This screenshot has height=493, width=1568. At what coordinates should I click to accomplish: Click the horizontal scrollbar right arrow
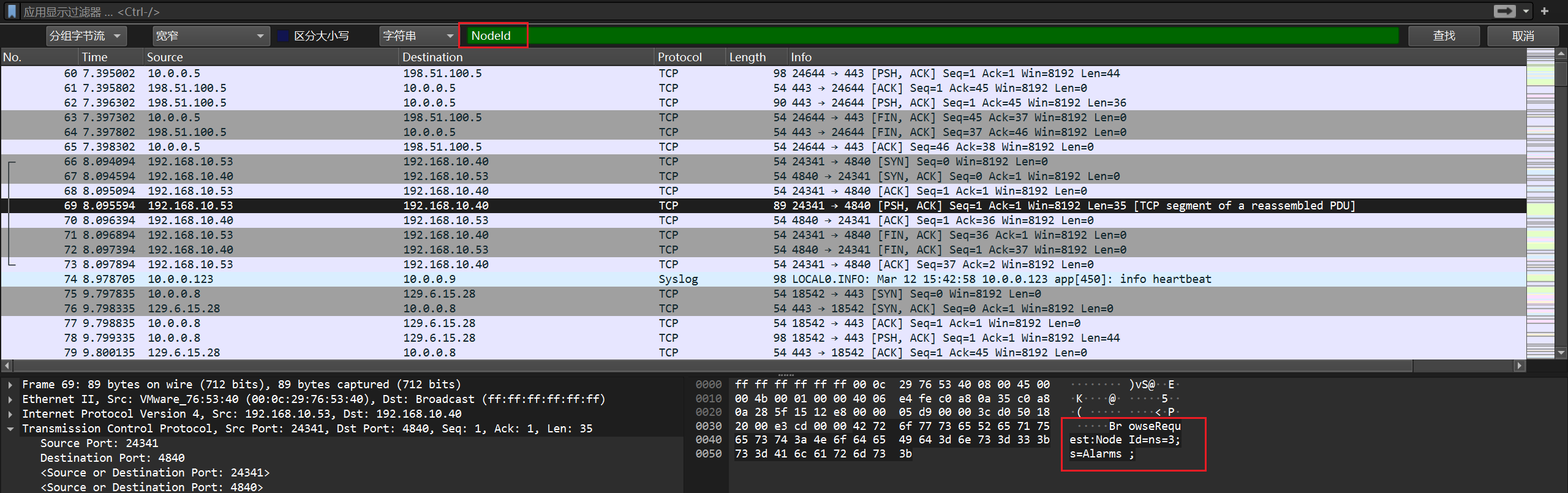(1519, 366)
